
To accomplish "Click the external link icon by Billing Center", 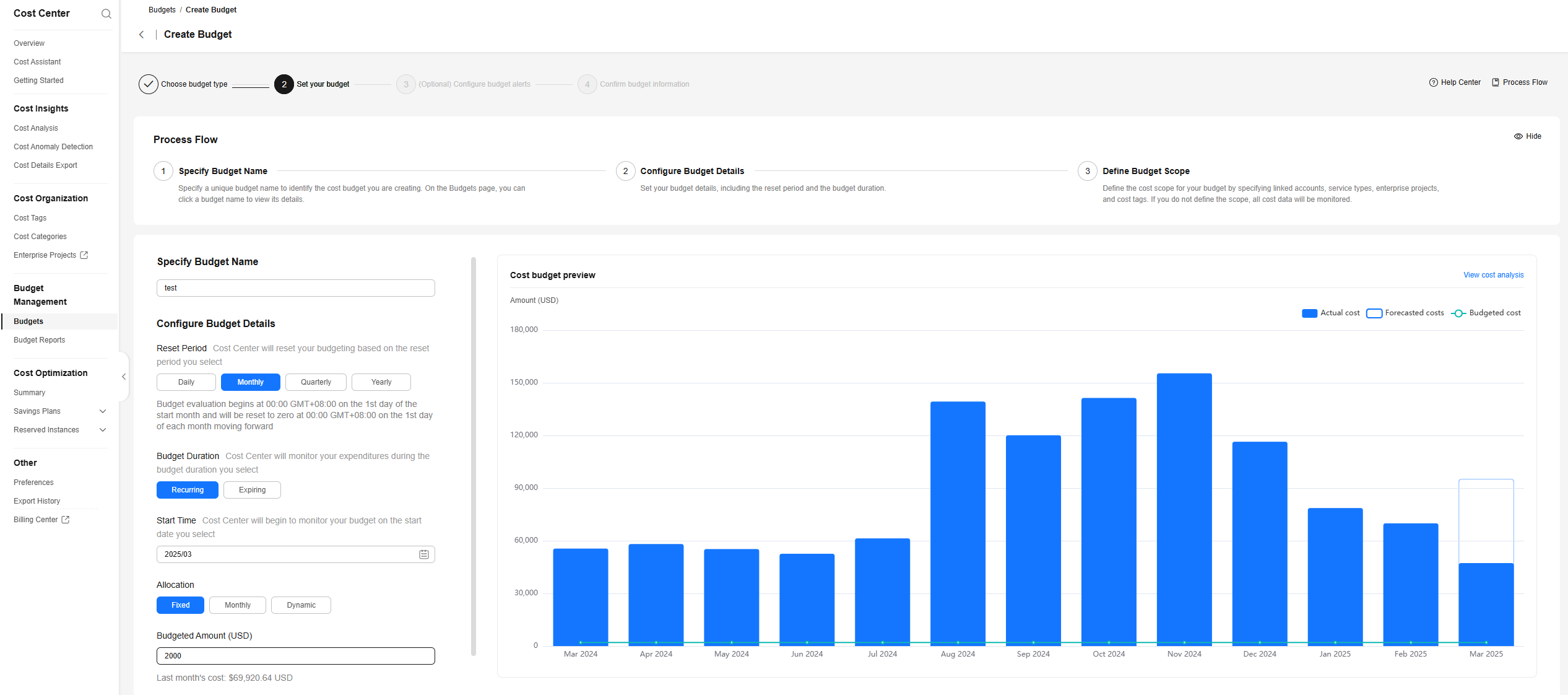I will (66, 520).
